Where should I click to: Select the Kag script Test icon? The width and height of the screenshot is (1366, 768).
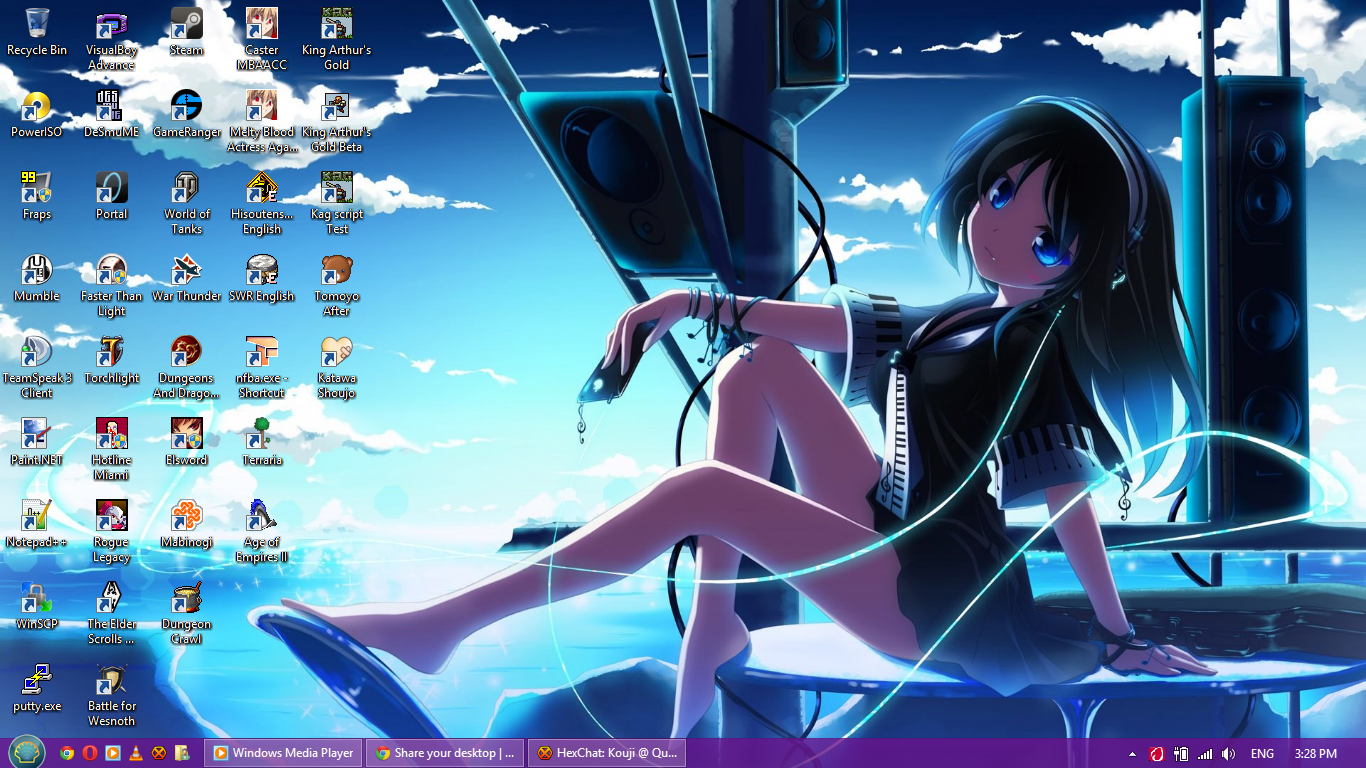click(337, 202)
